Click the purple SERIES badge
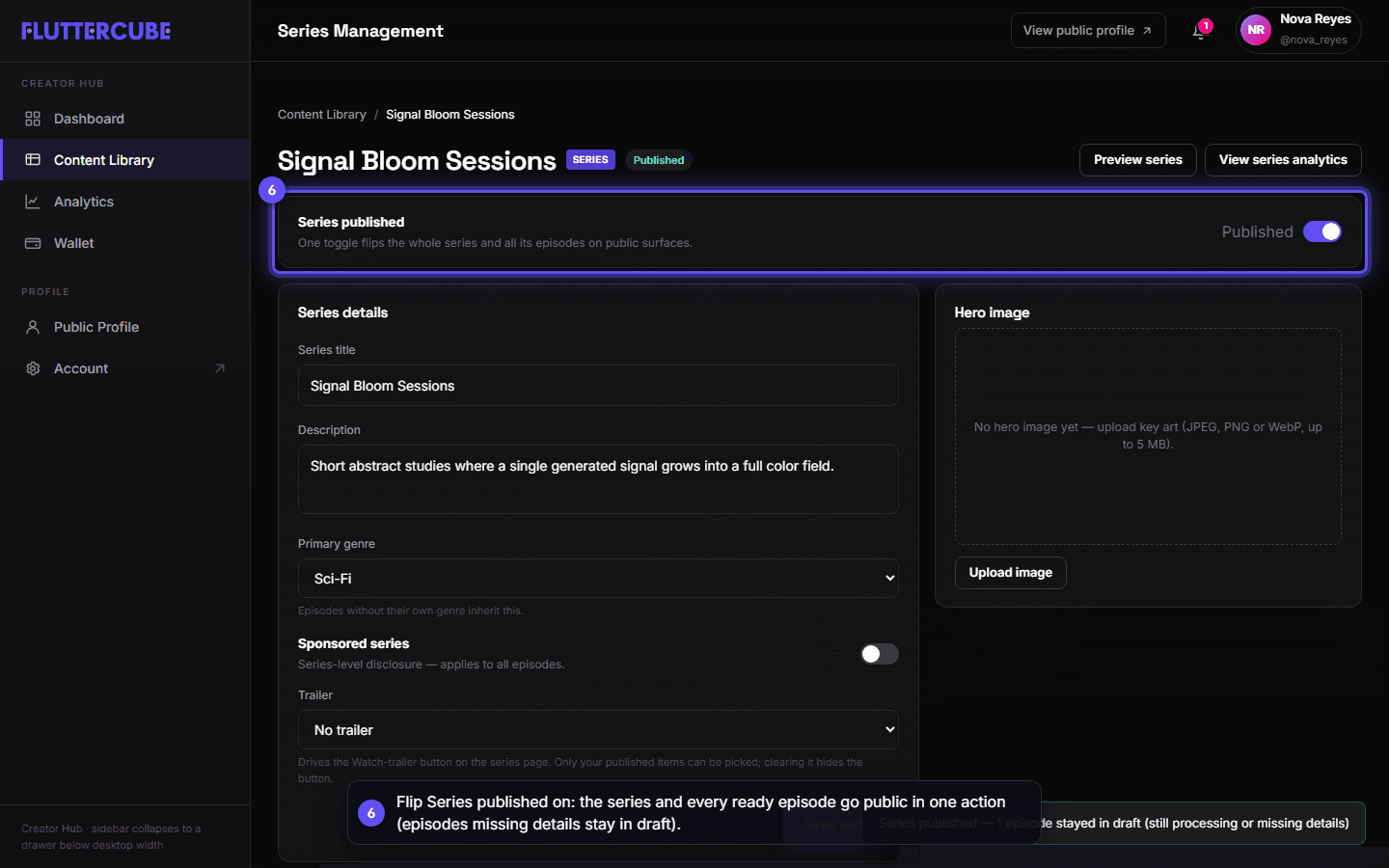1389x868 pixels. (590, 160)
